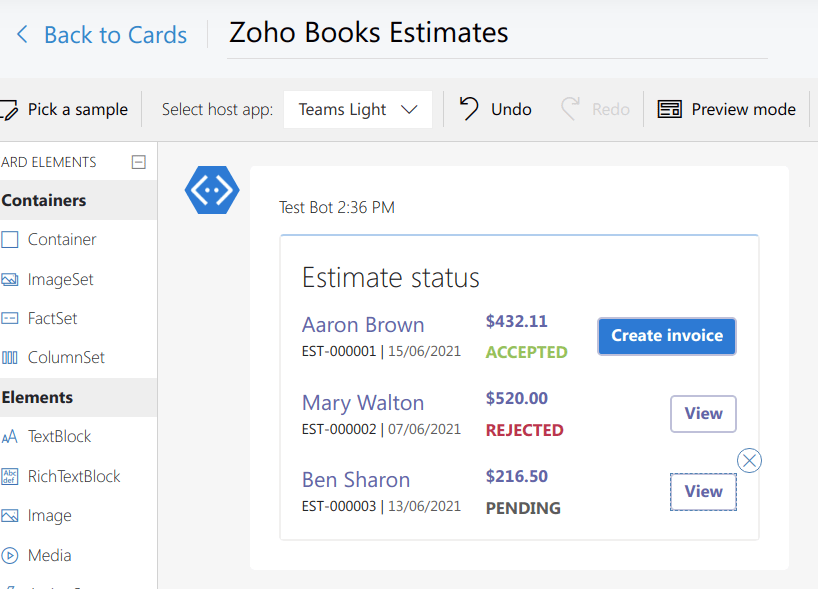Click the FactSet label in palette
818x589 pixels.
(52, 318)
